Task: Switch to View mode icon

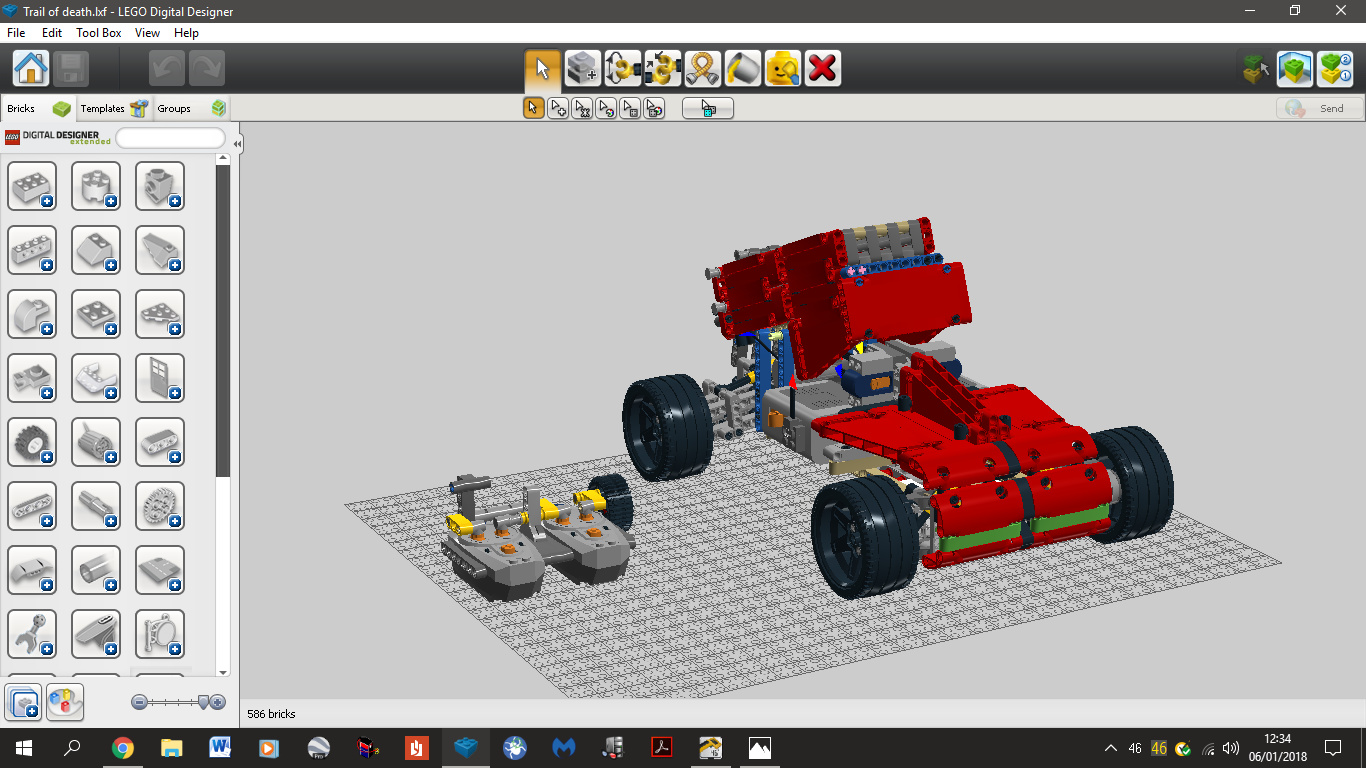Action: [1295, 68]
